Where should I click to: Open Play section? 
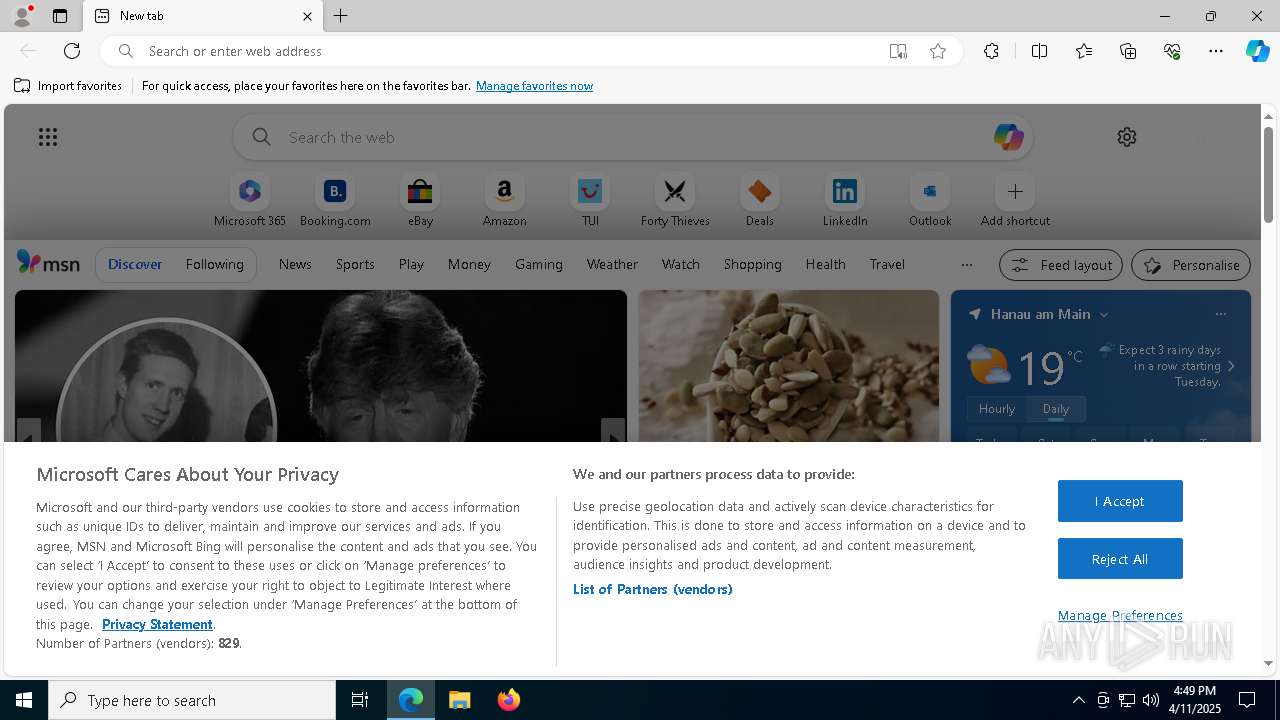click(x=411, y=264)
